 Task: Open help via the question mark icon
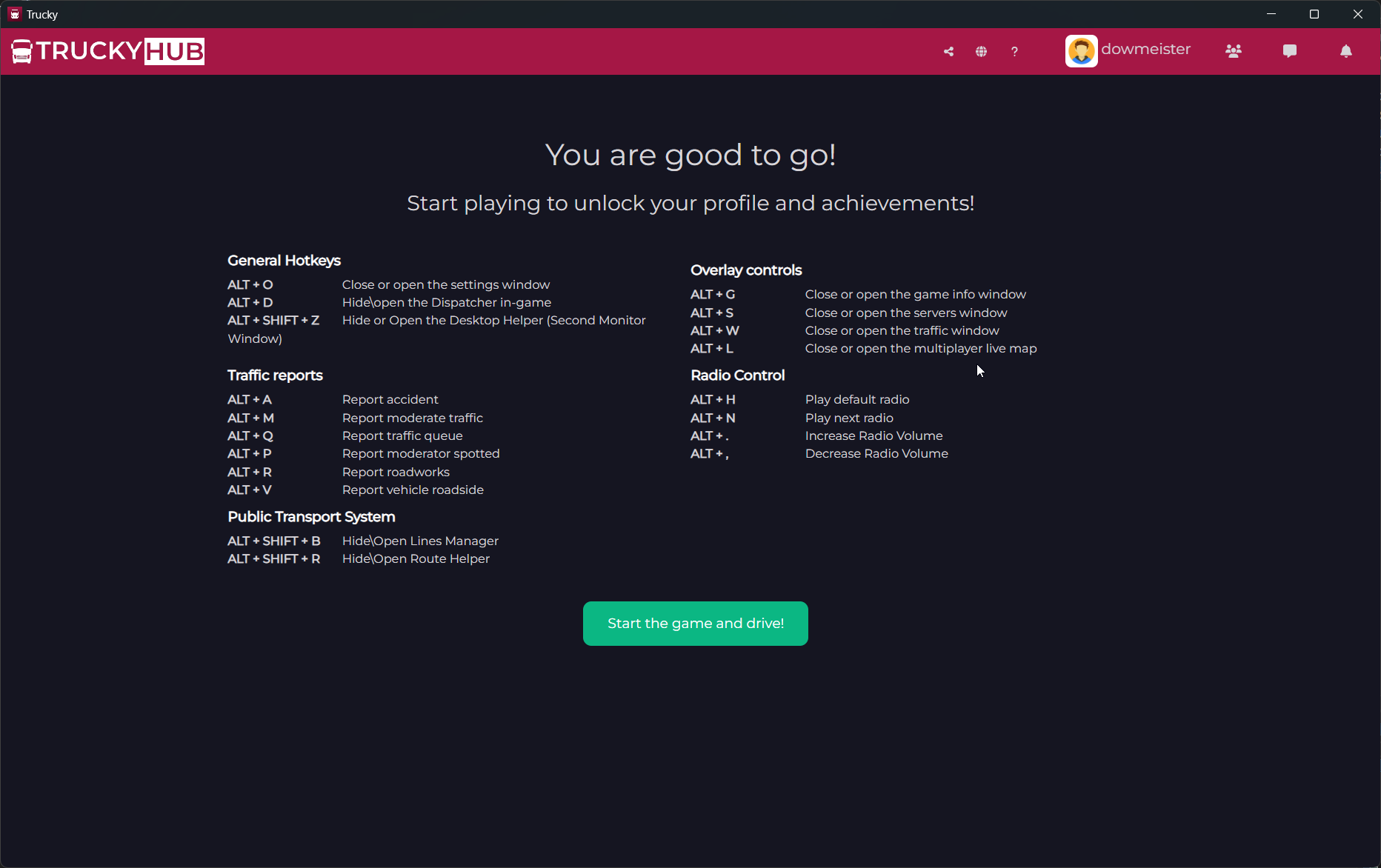[x=1014, y=51]
